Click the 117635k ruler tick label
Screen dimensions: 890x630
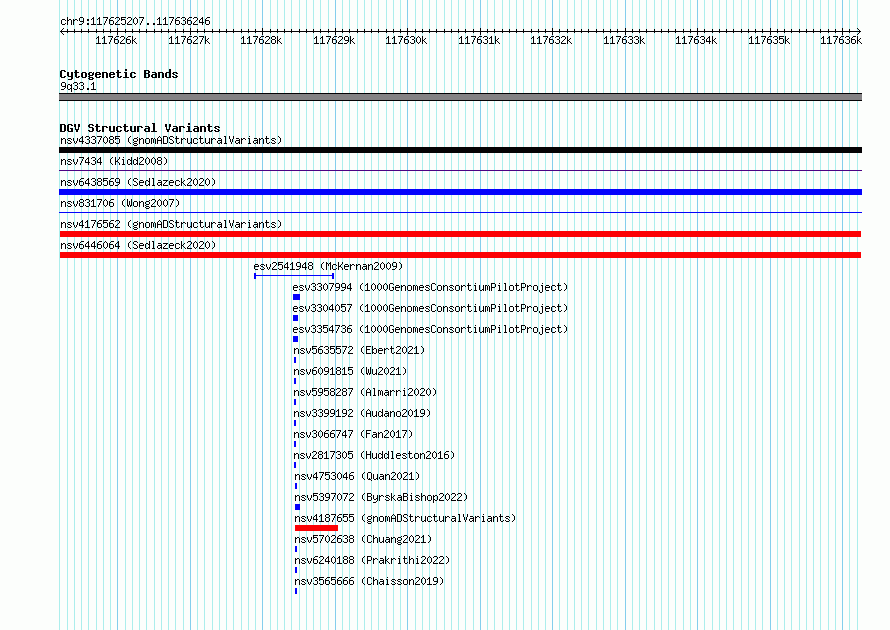coord(769,41)
